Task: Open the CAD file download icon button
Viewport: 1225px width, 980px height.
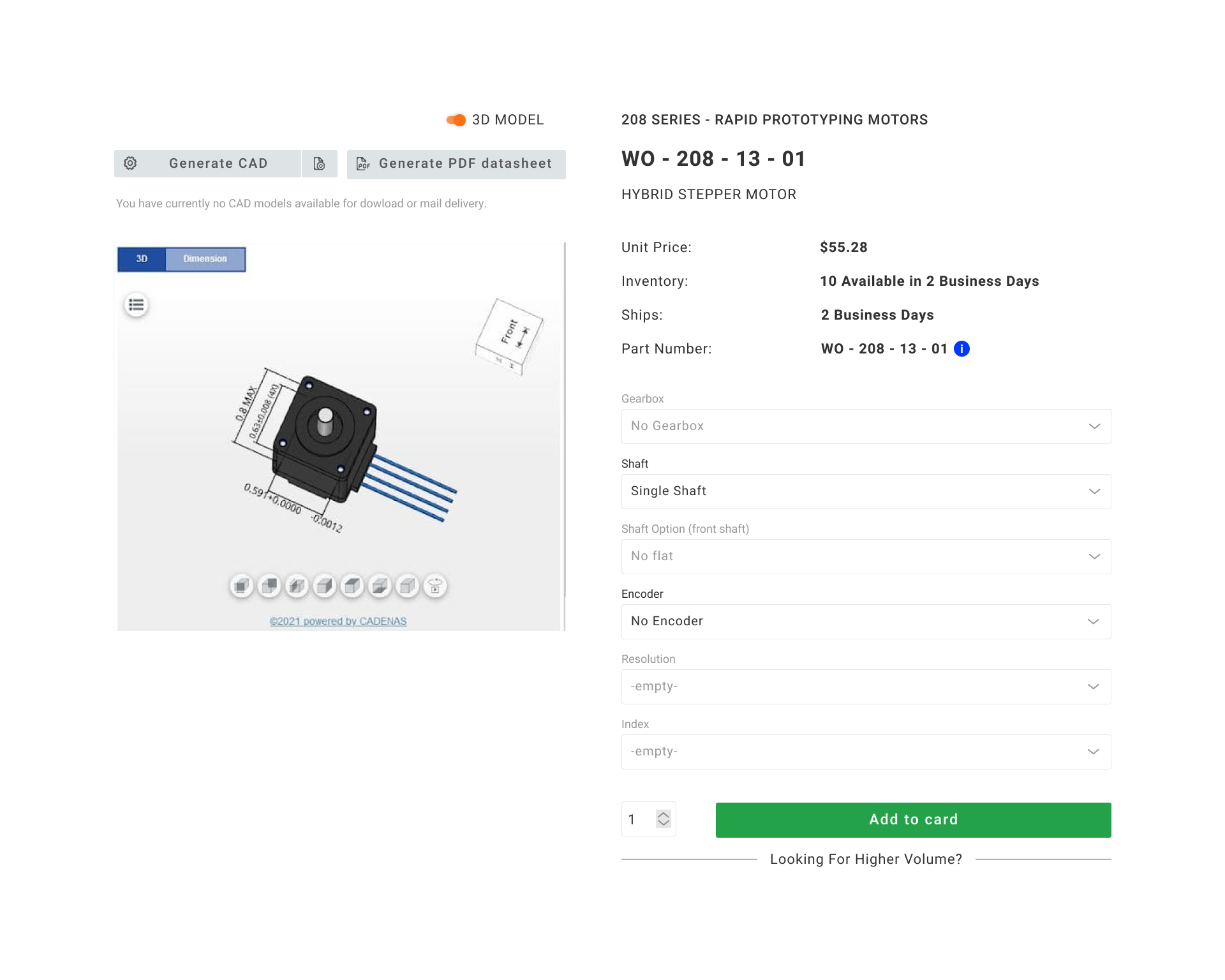Action: click(x=320, y=164)
